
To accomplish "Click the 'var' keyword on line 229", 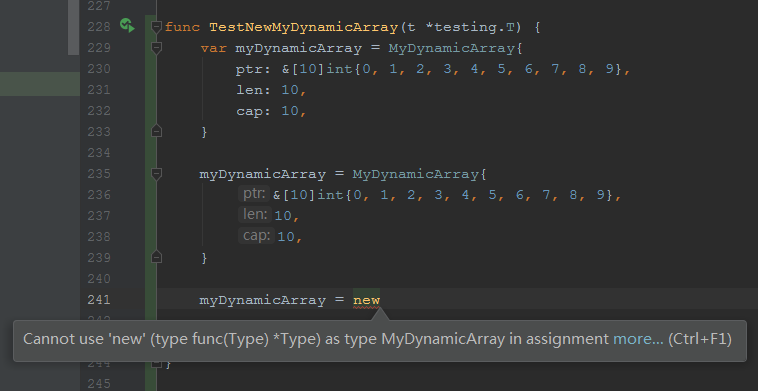I will tap(213, 48).
